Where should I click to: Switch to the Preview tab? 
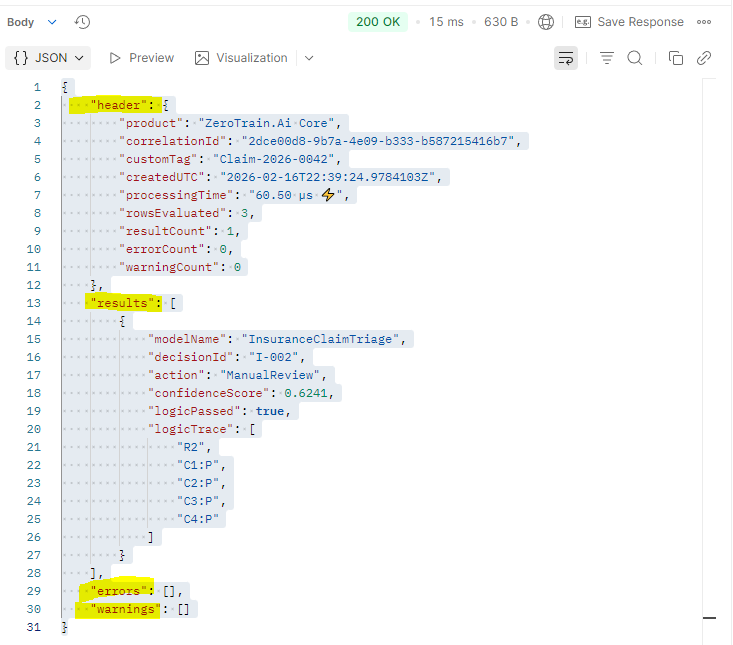coord(141,58)
